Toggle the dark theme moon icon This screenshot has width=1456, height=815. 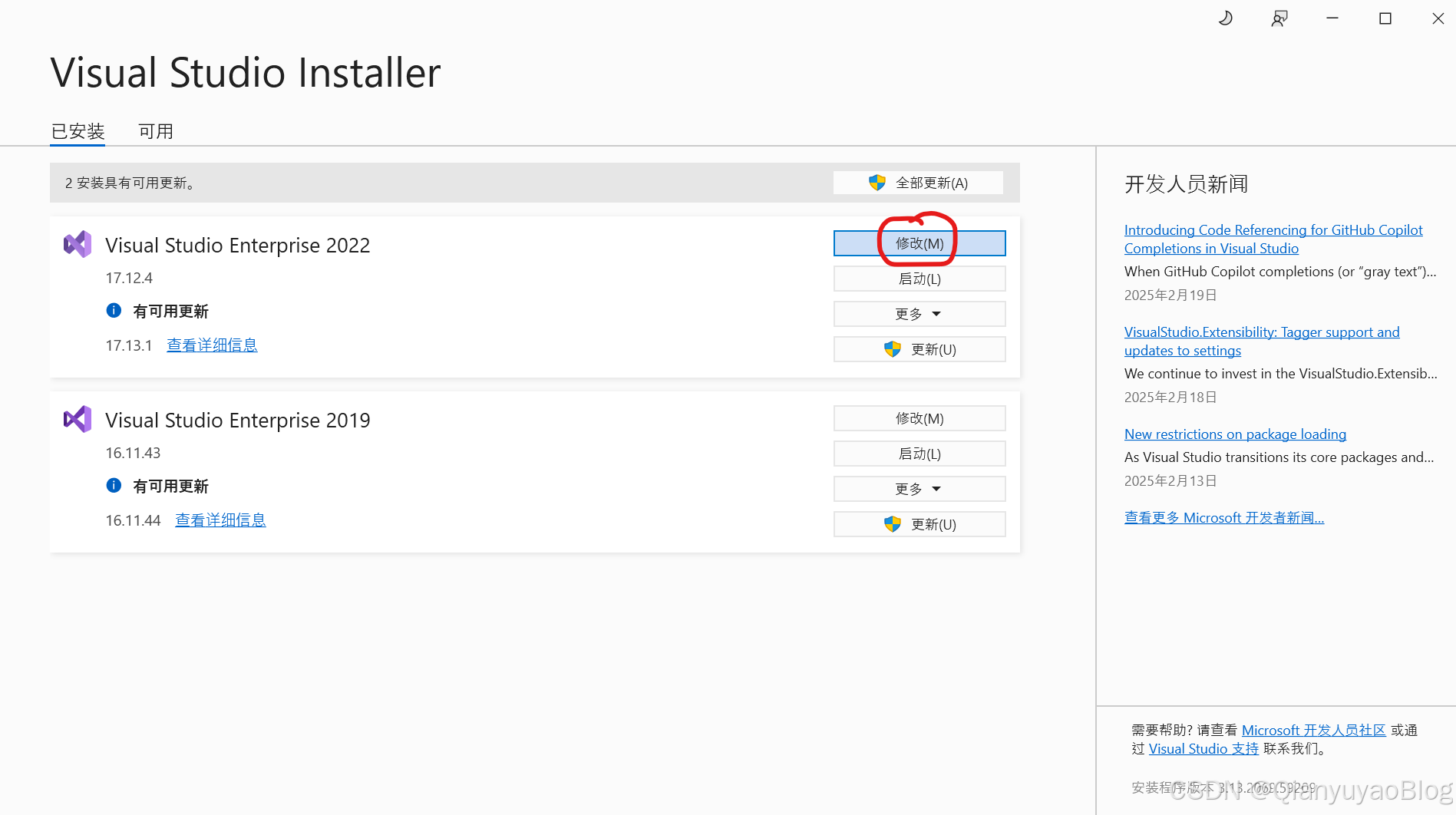[x=1226, y=18]
